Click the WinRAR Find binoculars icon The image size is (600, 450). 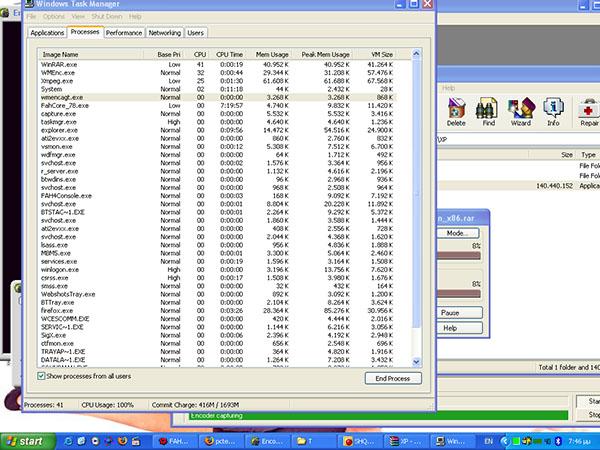(488, 112)
